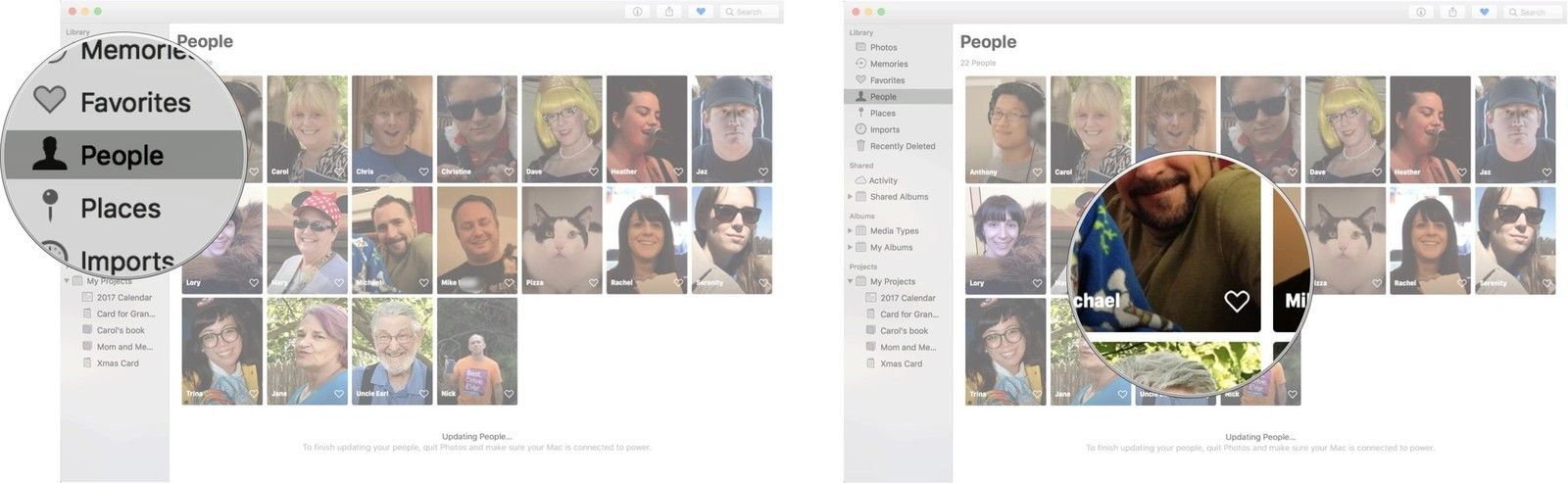Open the Xmas Card project in left sidebar
This screenshot has width=1568, height=483.
117,363
